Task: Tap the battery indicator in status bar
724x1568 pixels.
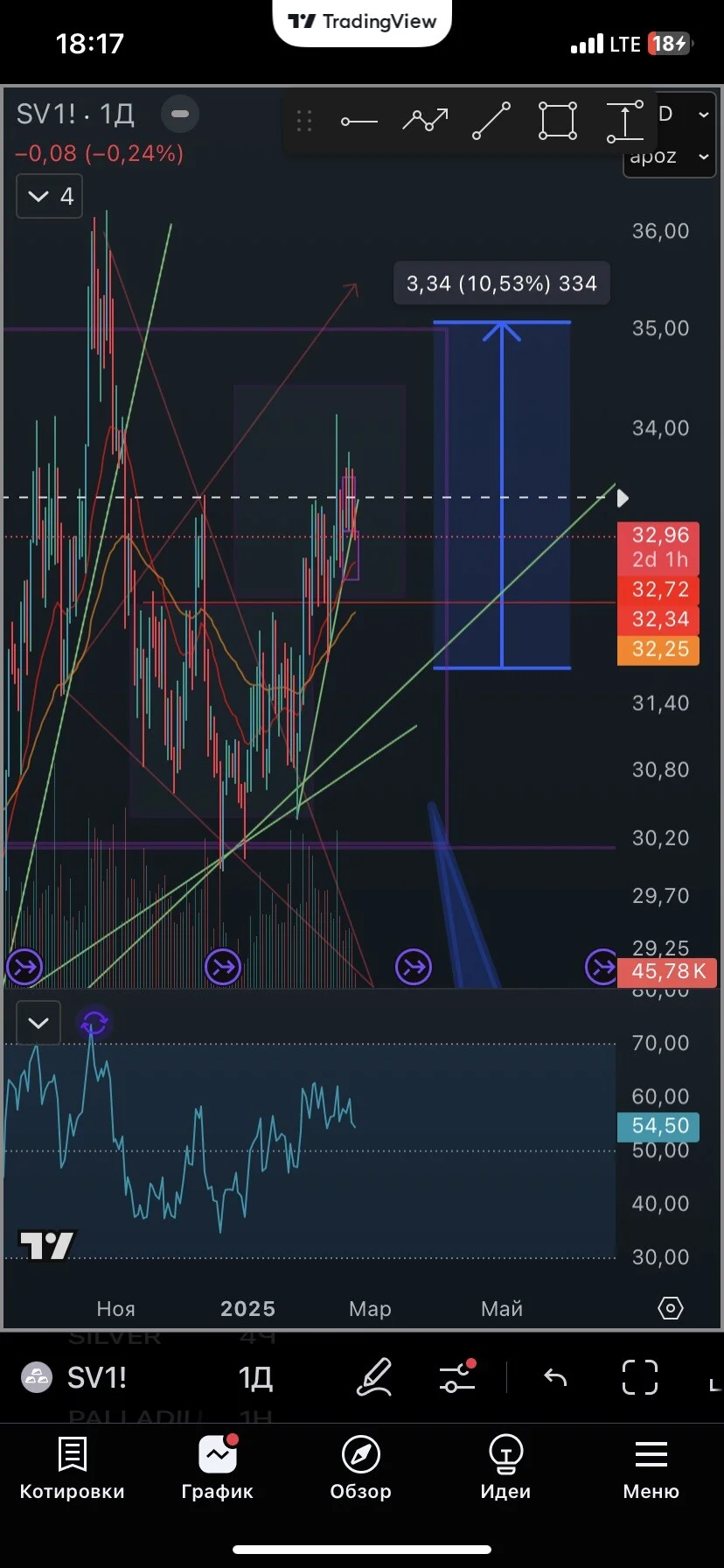Action: 670,44
